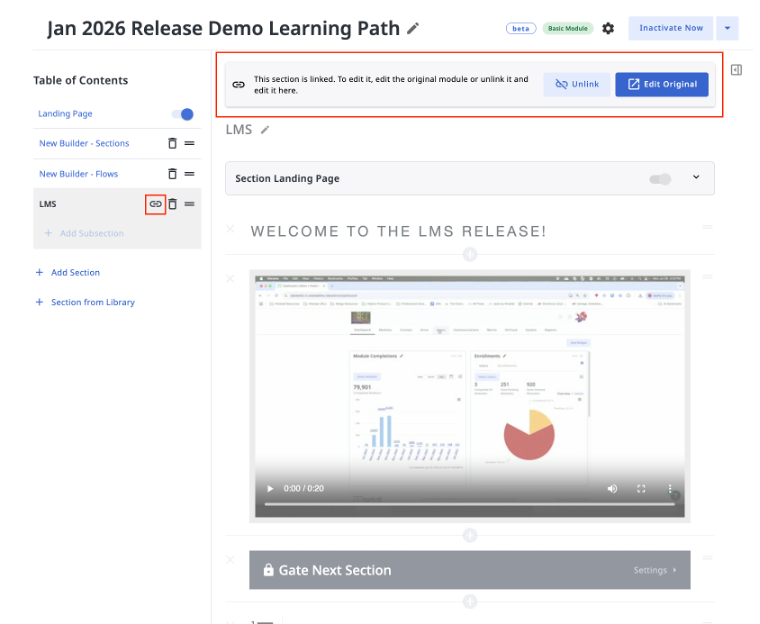The image size is (760, 624).
Task: Edit LMS section name pencil icon
Action: tap(265, 130)
